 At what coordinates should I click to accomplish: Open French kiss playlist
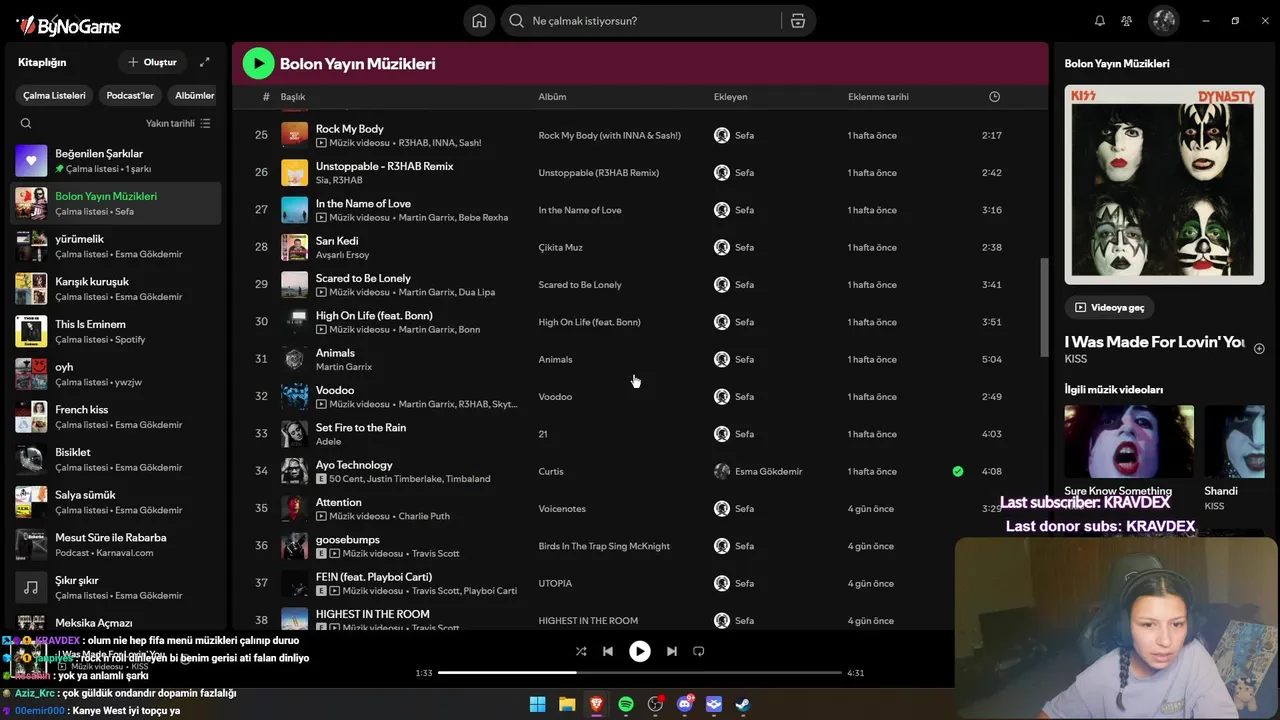click(116, 417)
